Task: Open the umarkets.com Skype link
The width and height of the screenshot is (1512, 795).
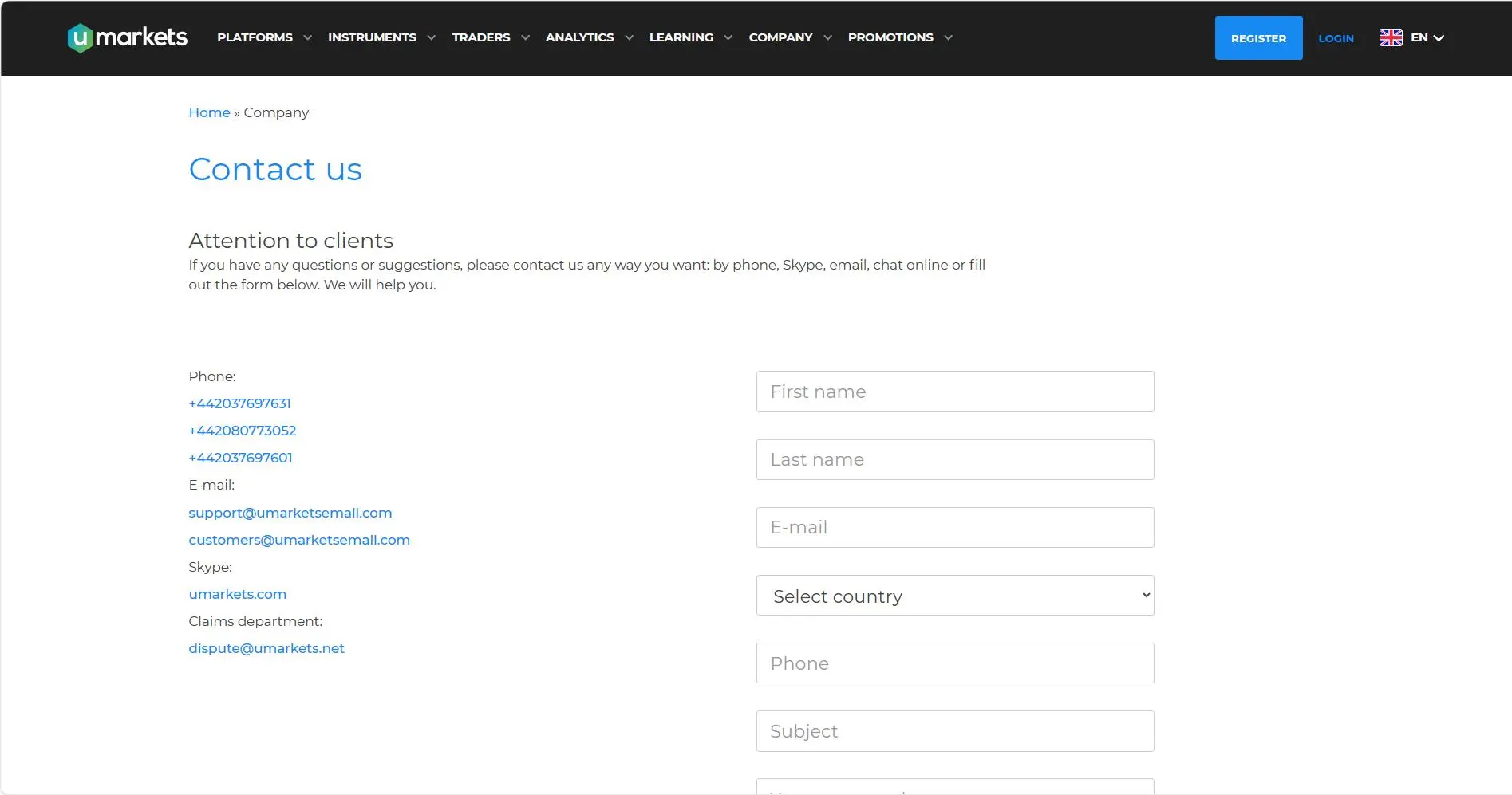Action: coord(237,594)
